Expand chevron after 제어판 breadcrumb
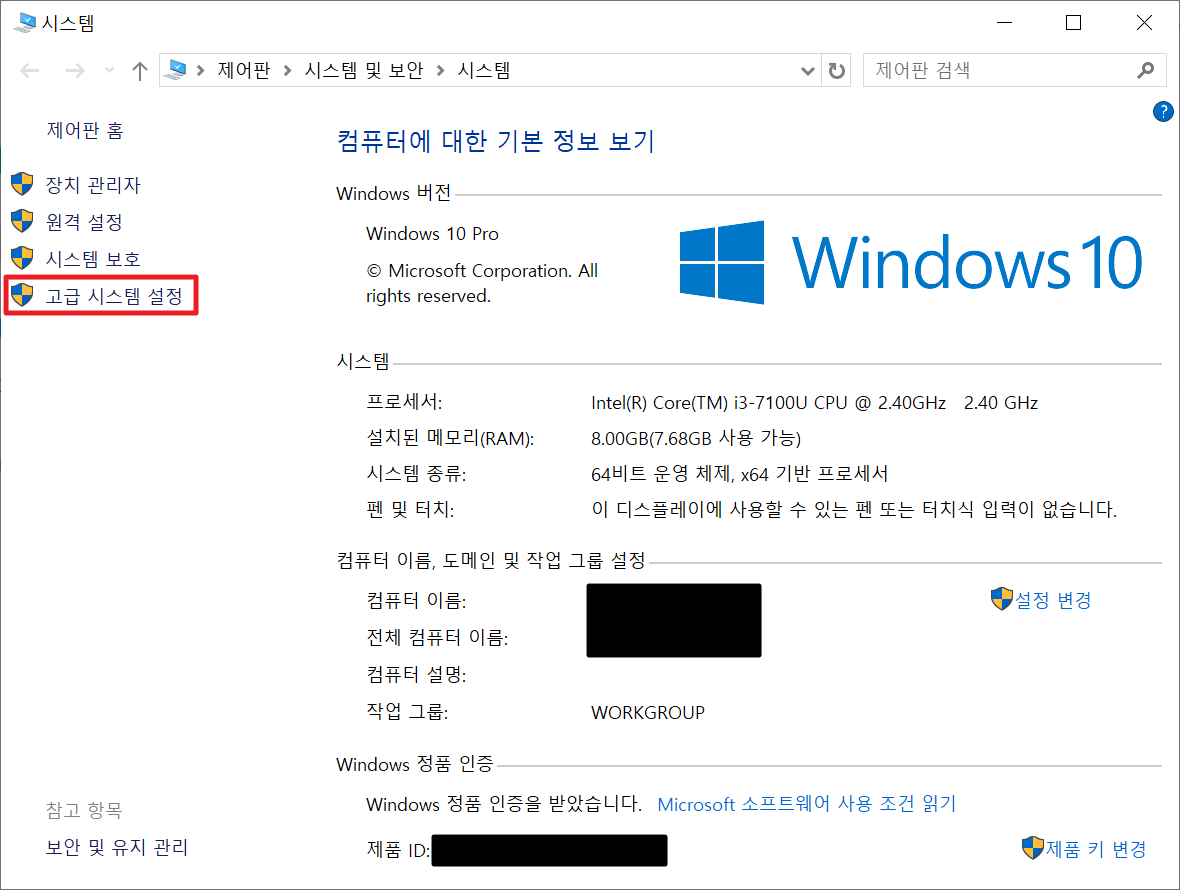 click(287, 71)
